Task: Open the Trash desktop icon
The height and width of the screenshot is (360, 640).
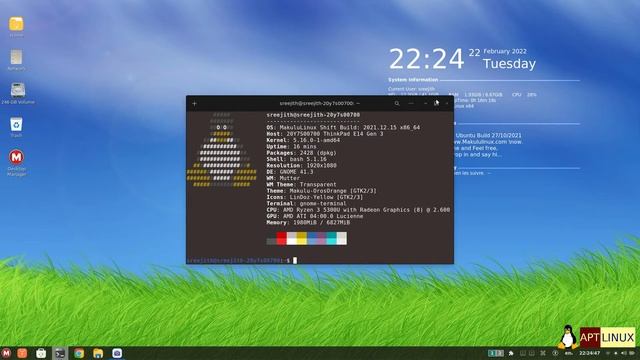Action: coord(16,127)
